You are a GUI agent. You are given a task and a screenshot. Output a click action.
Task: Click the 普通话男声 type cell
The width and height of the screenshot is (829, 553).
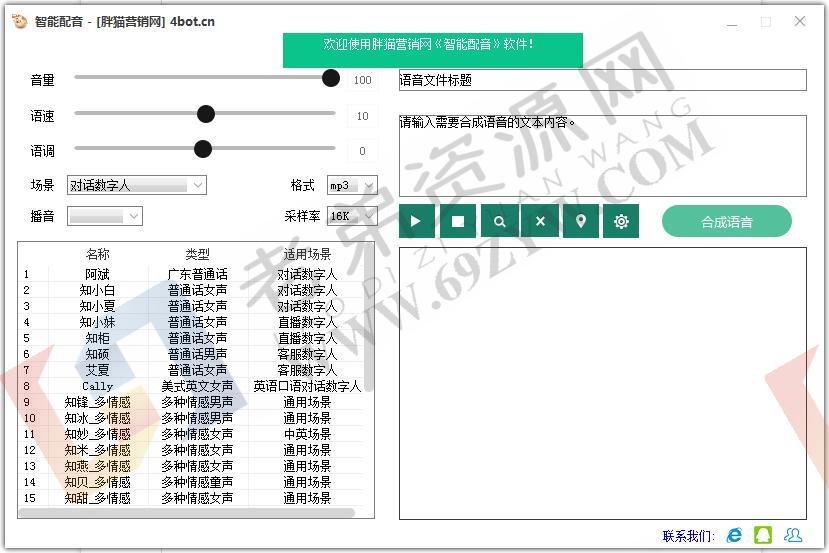point(197,354)
